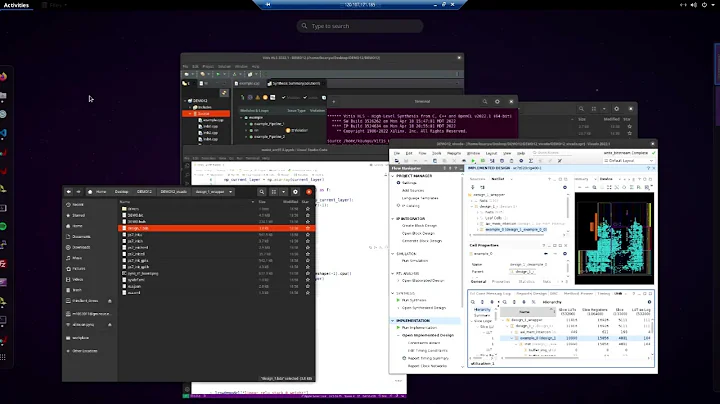Open Music in Files sidebar

click(77, 258)
